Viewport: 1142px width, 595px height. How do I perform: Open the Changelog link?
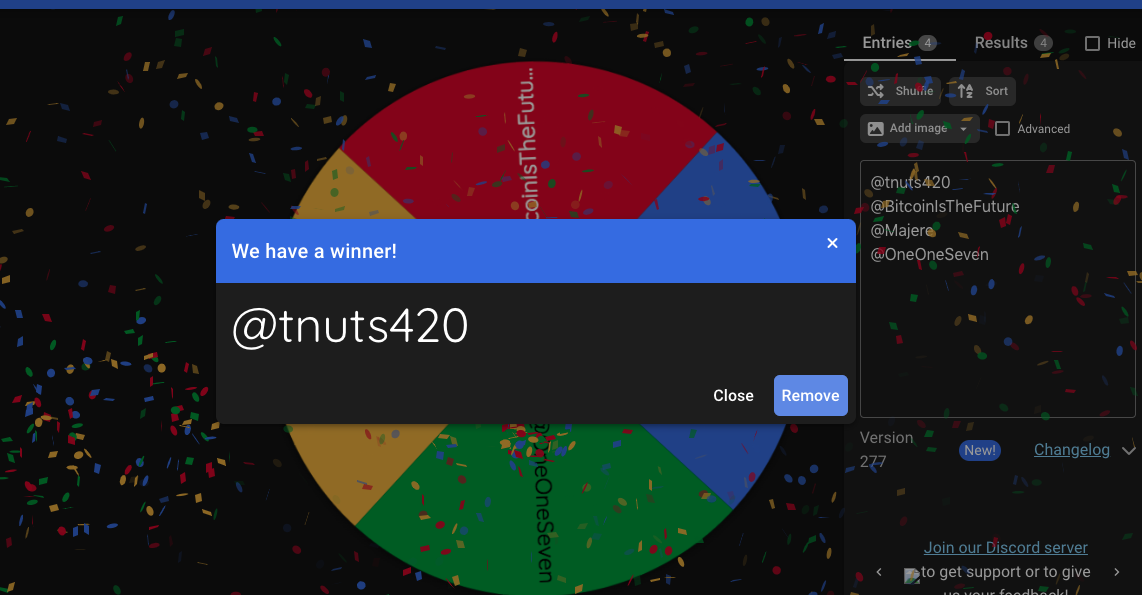click(x=1071, y=450)
